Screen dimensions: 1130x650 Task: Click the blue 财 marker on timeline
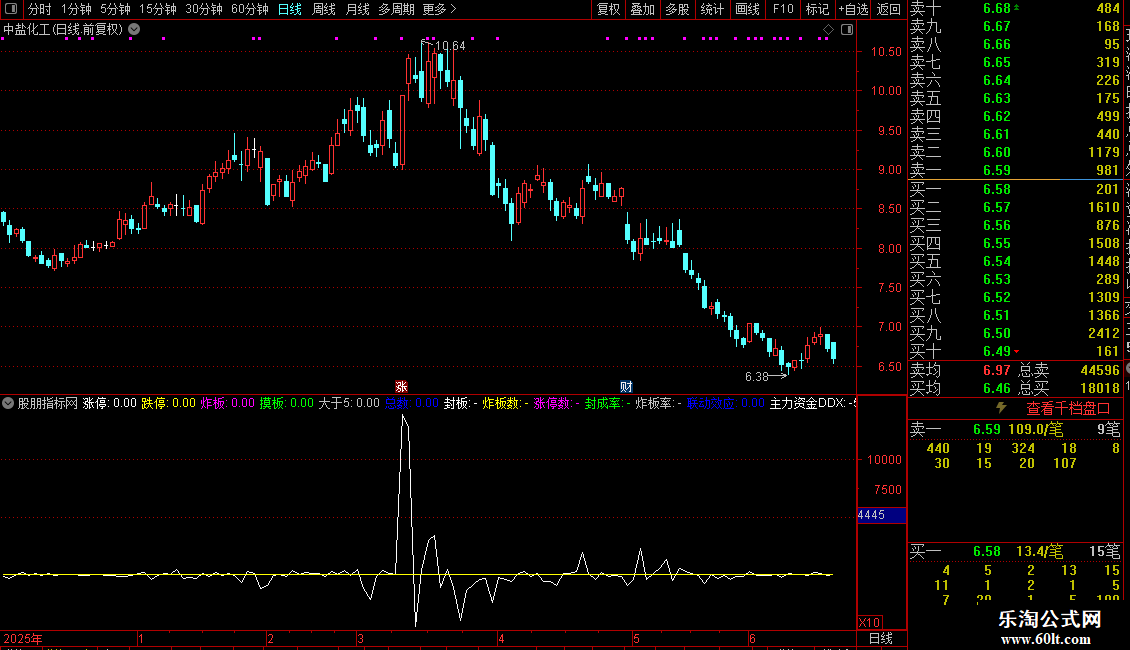click(x=626, y=386)
